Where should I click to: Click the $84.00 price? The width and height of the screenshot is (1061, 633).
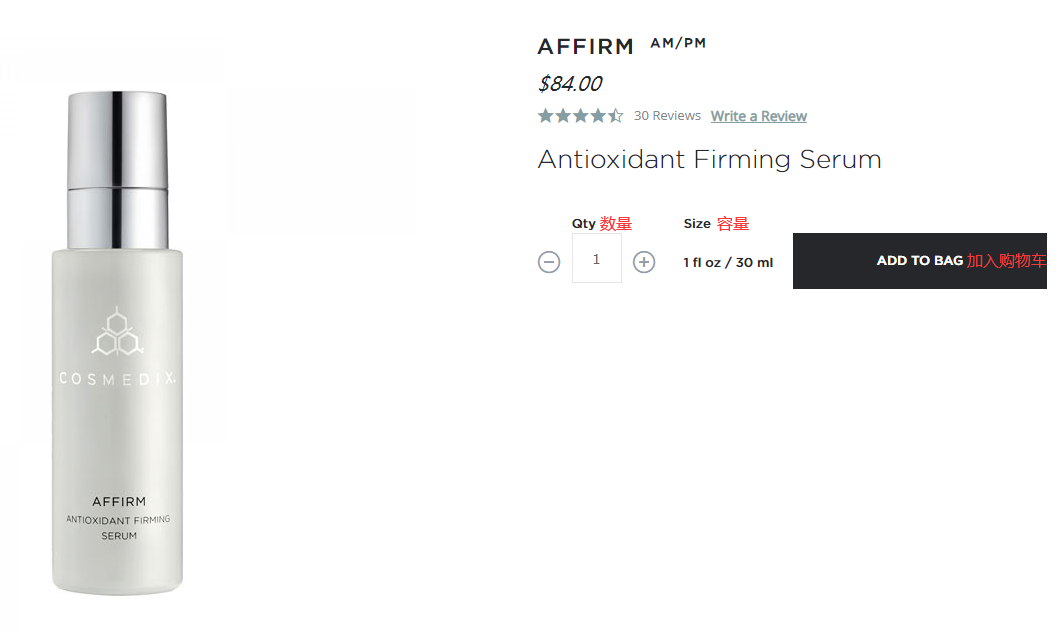pyautogui.click(x=570, y=84)
